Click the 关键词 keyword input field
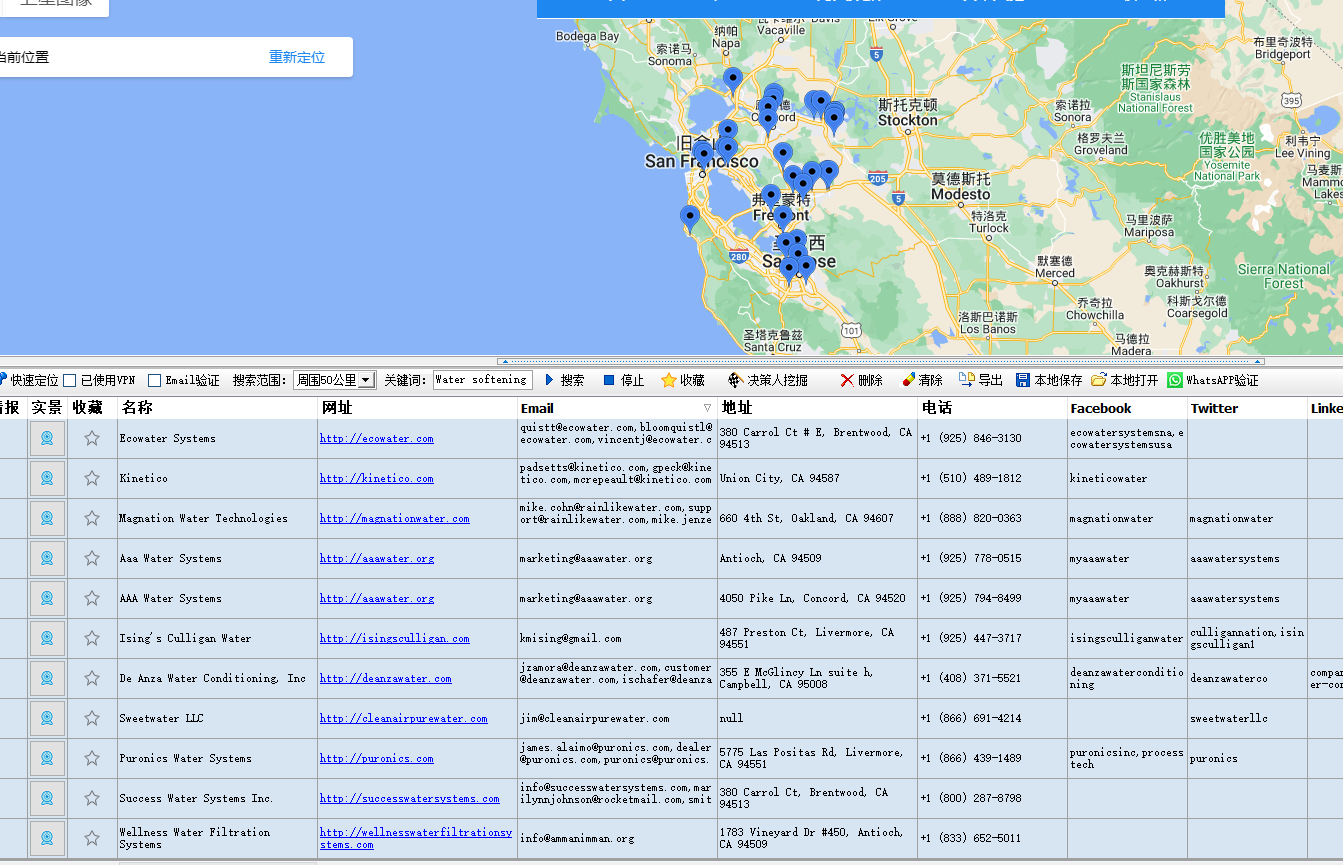Screen dimensions: 1343x865 pos(482,380)
